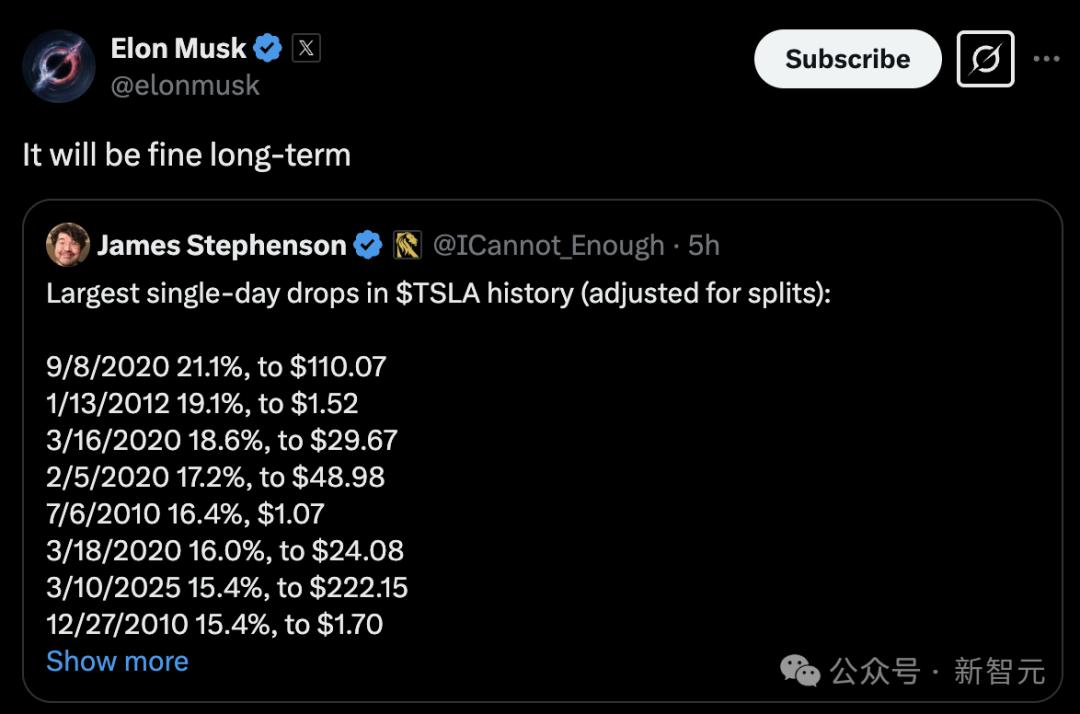
Task: Click the gold affiliate badge icon
Action: pyautogui.click(x=407, y=245)
